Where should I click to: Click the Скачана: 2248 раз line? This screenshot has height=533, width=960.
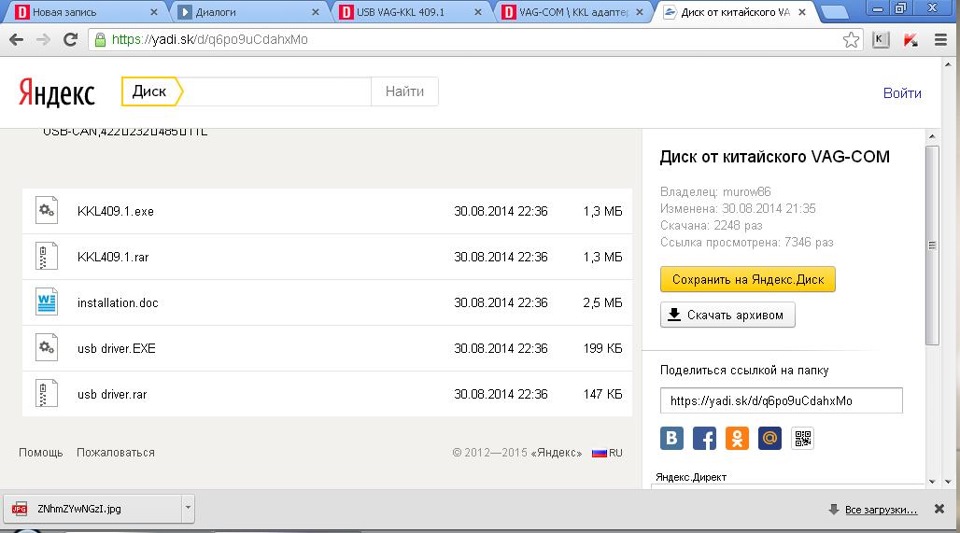point(711,225)
